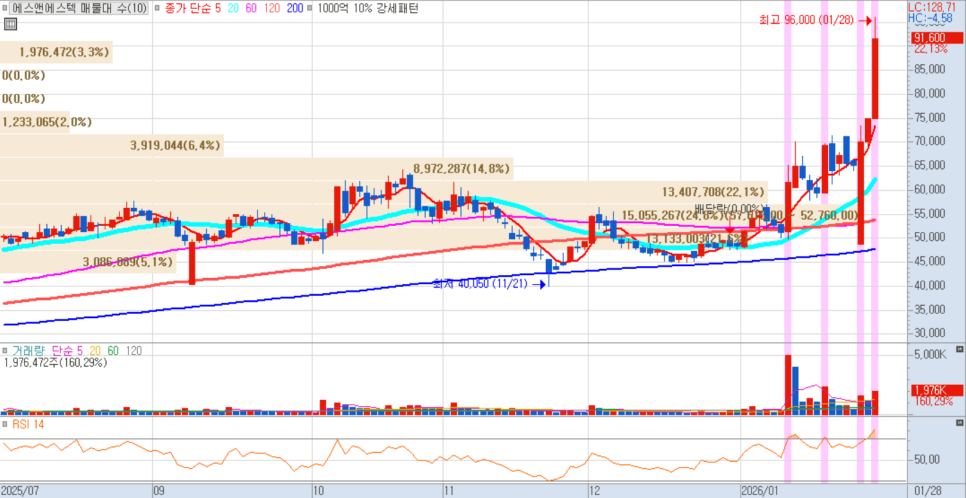
Task: Click the 5,000K volume axis label
Action: [x=929, y=355]
